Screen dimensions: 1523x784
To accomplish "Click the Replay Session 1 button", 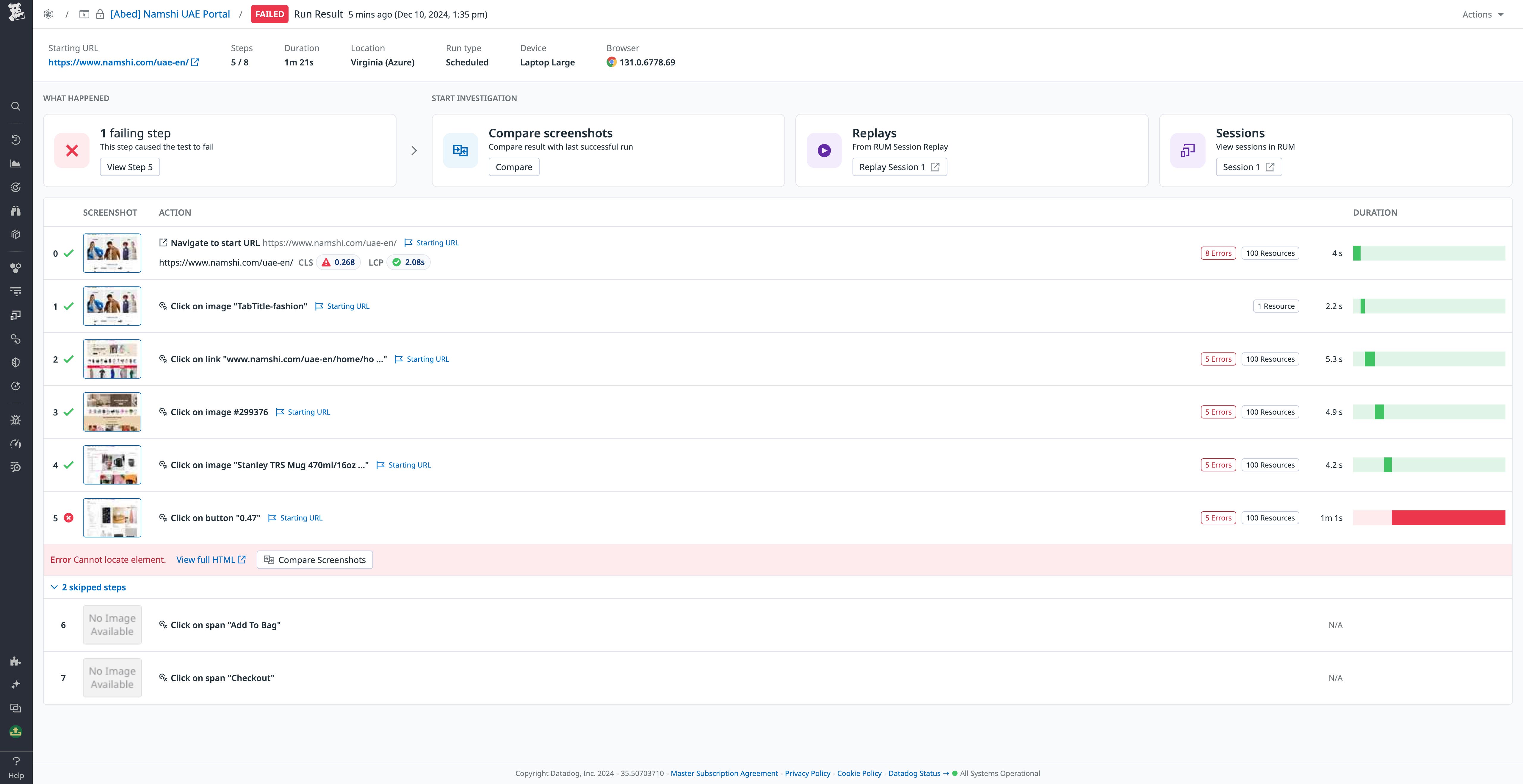I will (899, 167).
